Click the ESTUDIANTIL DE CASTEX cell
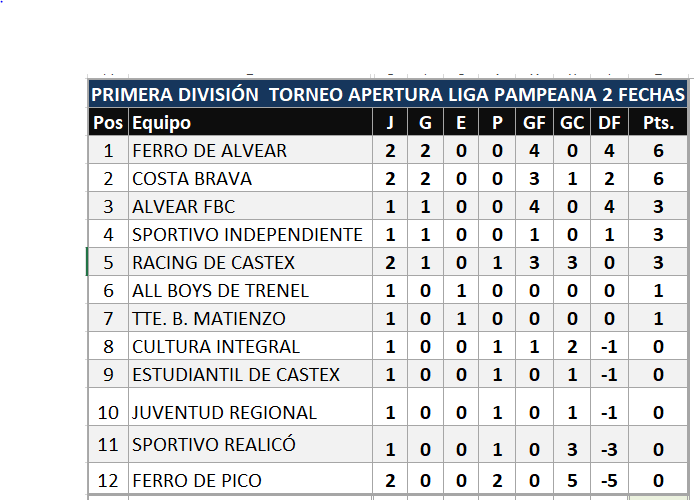 [236, 375]
